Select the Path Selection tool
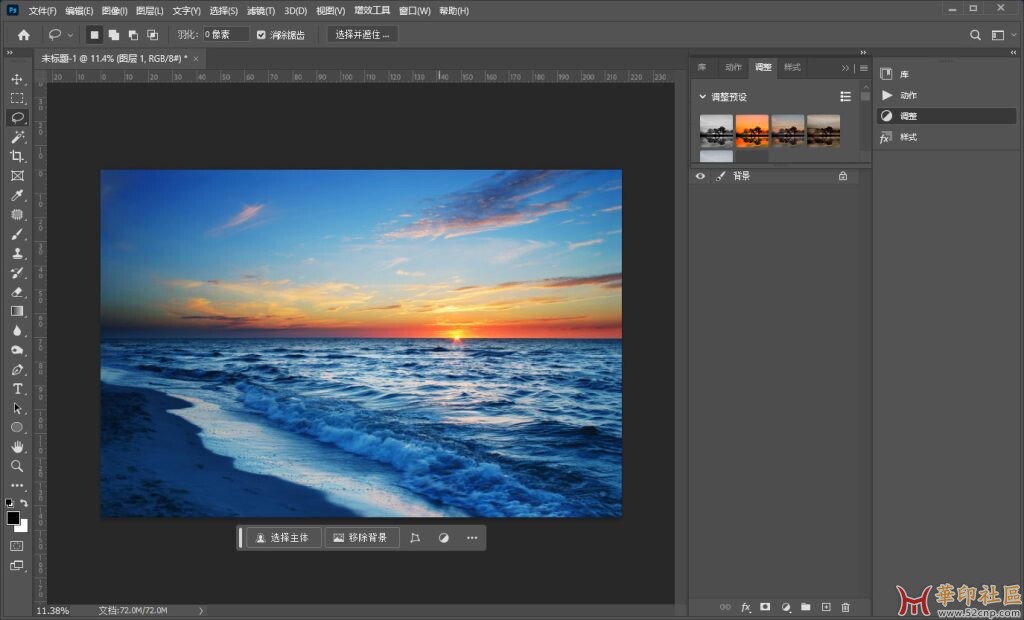 click(17, 408)
